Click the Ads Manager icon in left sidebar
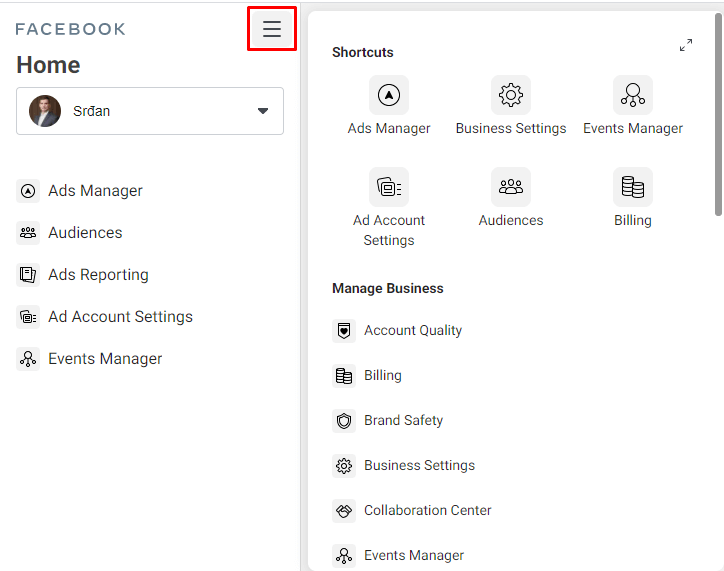Screen dimensions: 724x571 (x=28, y=191)
